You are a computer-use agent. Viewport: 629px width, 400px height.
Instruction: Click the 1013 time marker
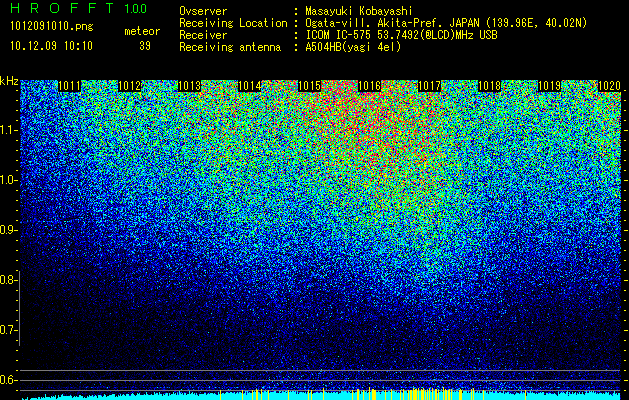click(189, 86)
